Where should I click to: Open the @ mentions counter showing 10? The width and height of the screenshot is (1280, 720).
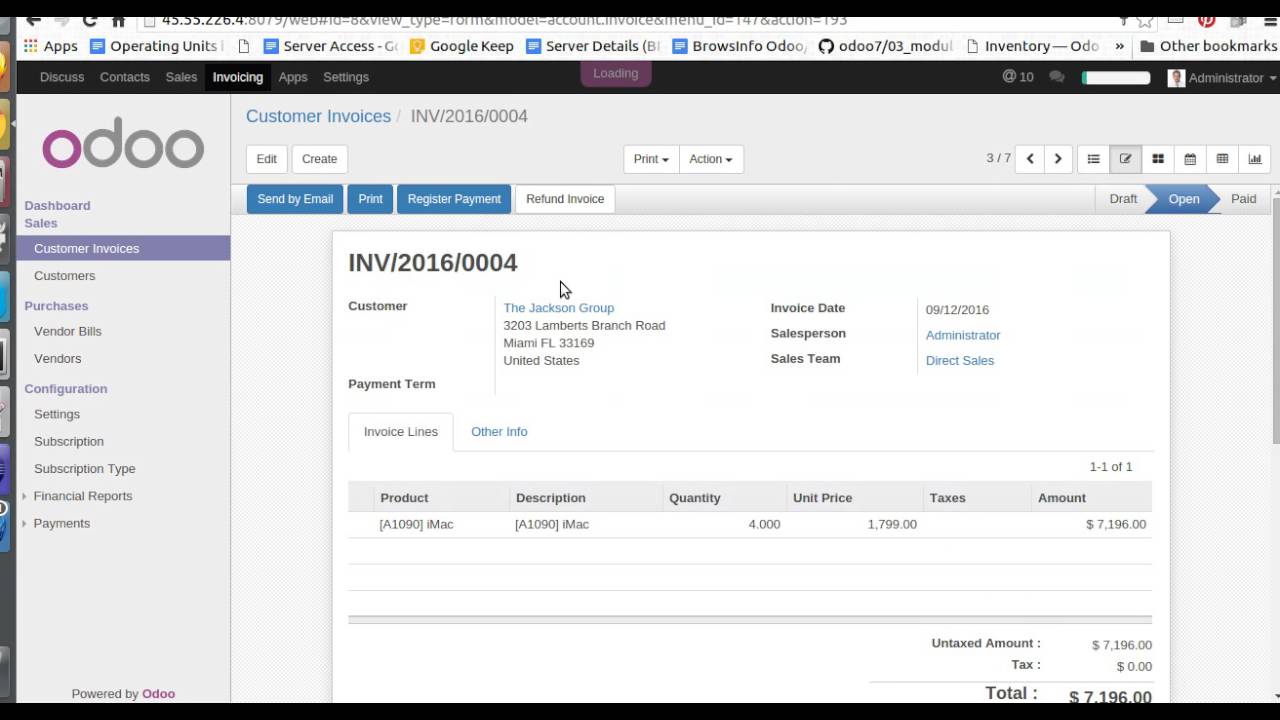[x=1018, y=77]
